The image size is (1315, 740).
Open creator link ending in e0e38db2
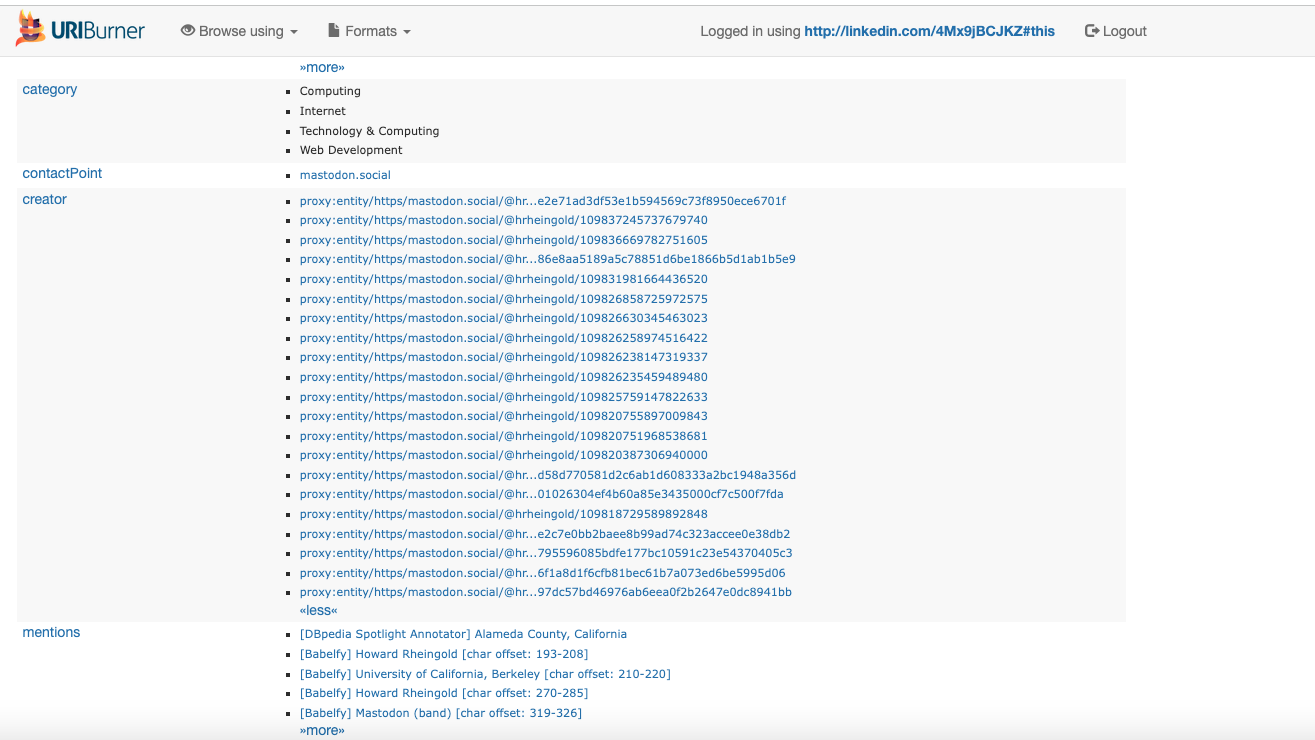(x=545, y=534)
